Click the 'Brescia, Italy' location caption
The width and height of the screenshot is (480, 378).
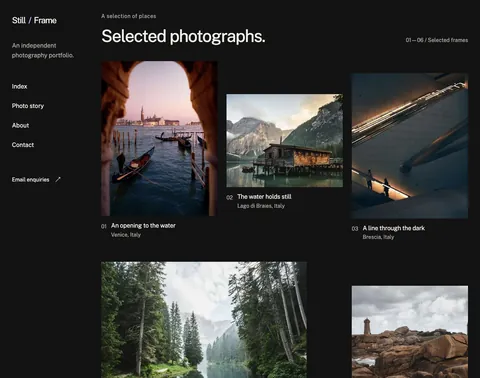[378, 237]
